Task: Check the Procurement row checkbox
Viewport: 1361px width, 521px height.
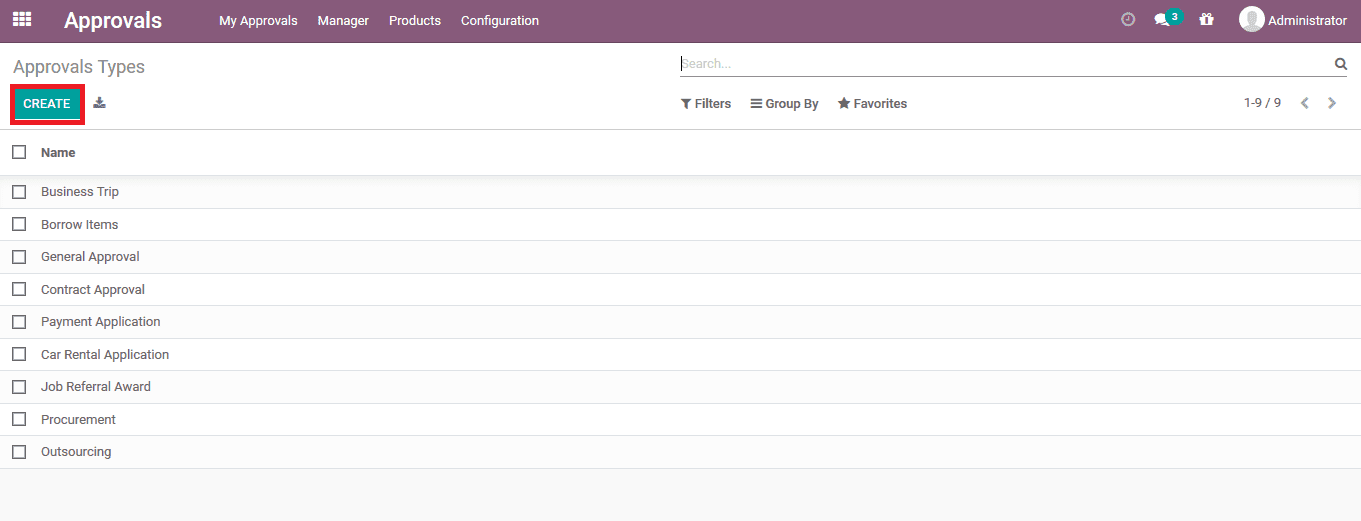Action: [19, 419]
